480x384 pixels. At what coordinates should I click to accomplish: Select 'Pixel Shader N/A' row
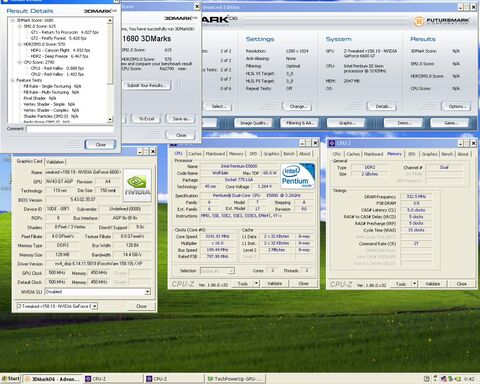(40, 98)
